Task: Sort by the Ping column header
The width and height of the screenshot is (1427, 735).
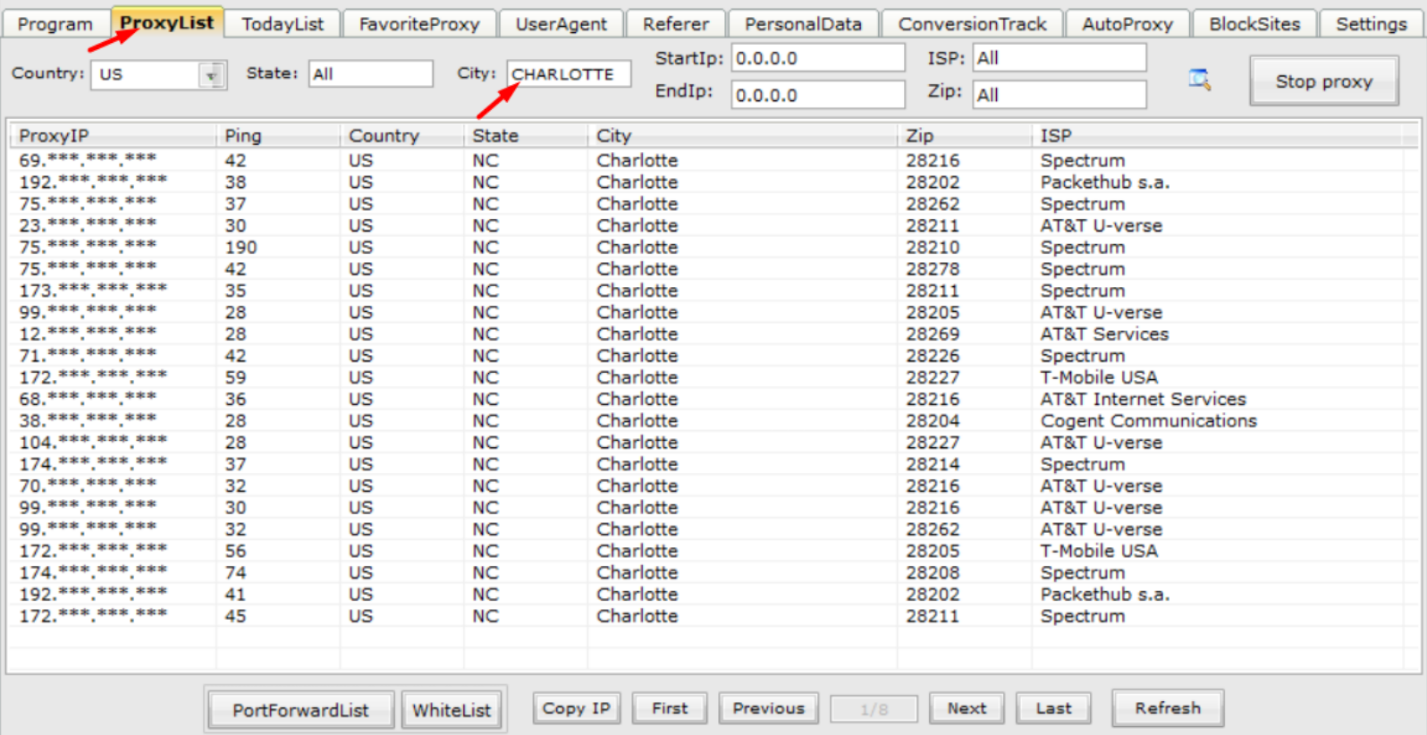Action: [278, 136]
